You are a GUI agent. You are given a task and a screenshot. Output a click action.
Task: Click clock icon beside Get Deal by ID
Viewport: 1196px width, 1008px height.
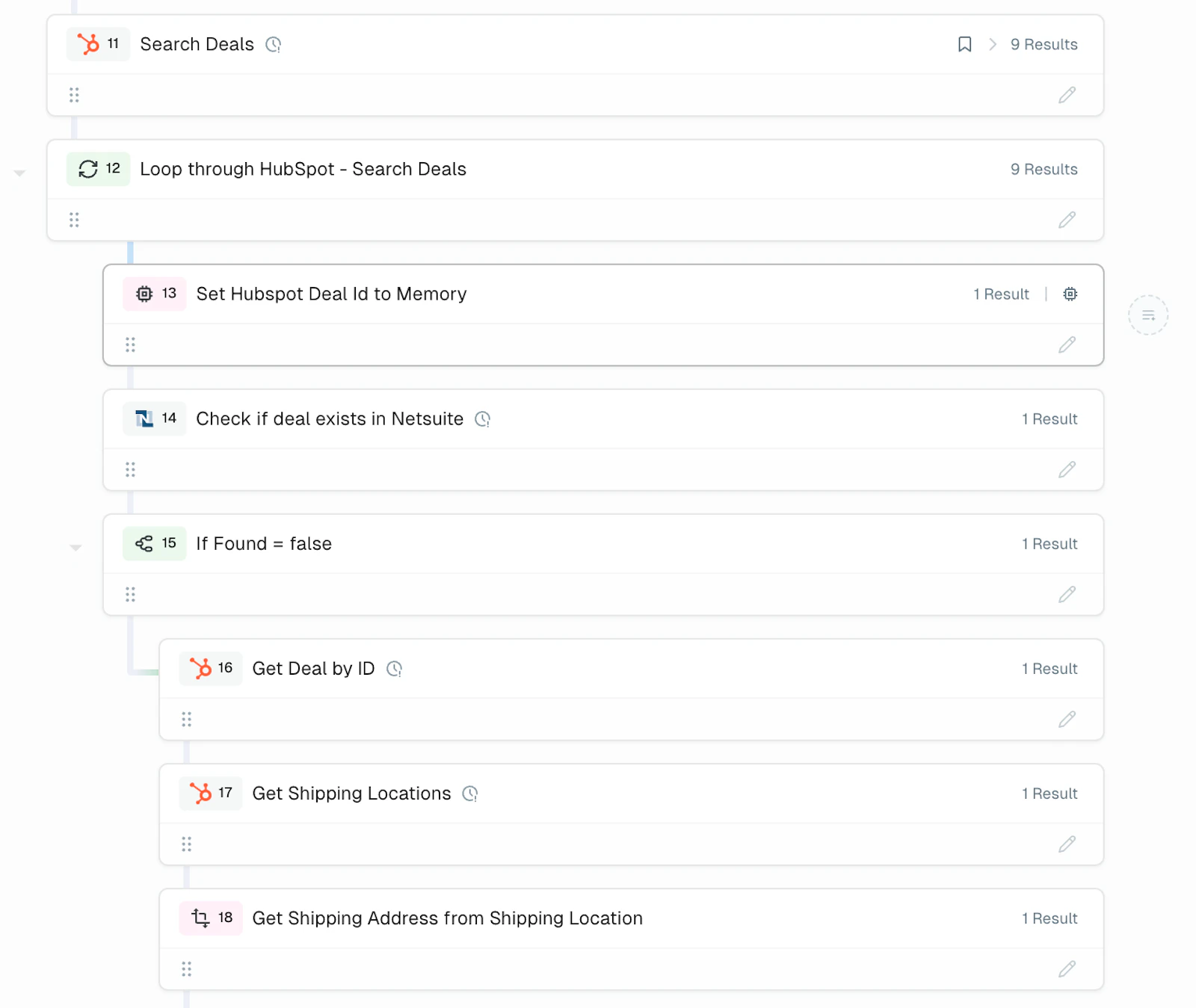395,669
